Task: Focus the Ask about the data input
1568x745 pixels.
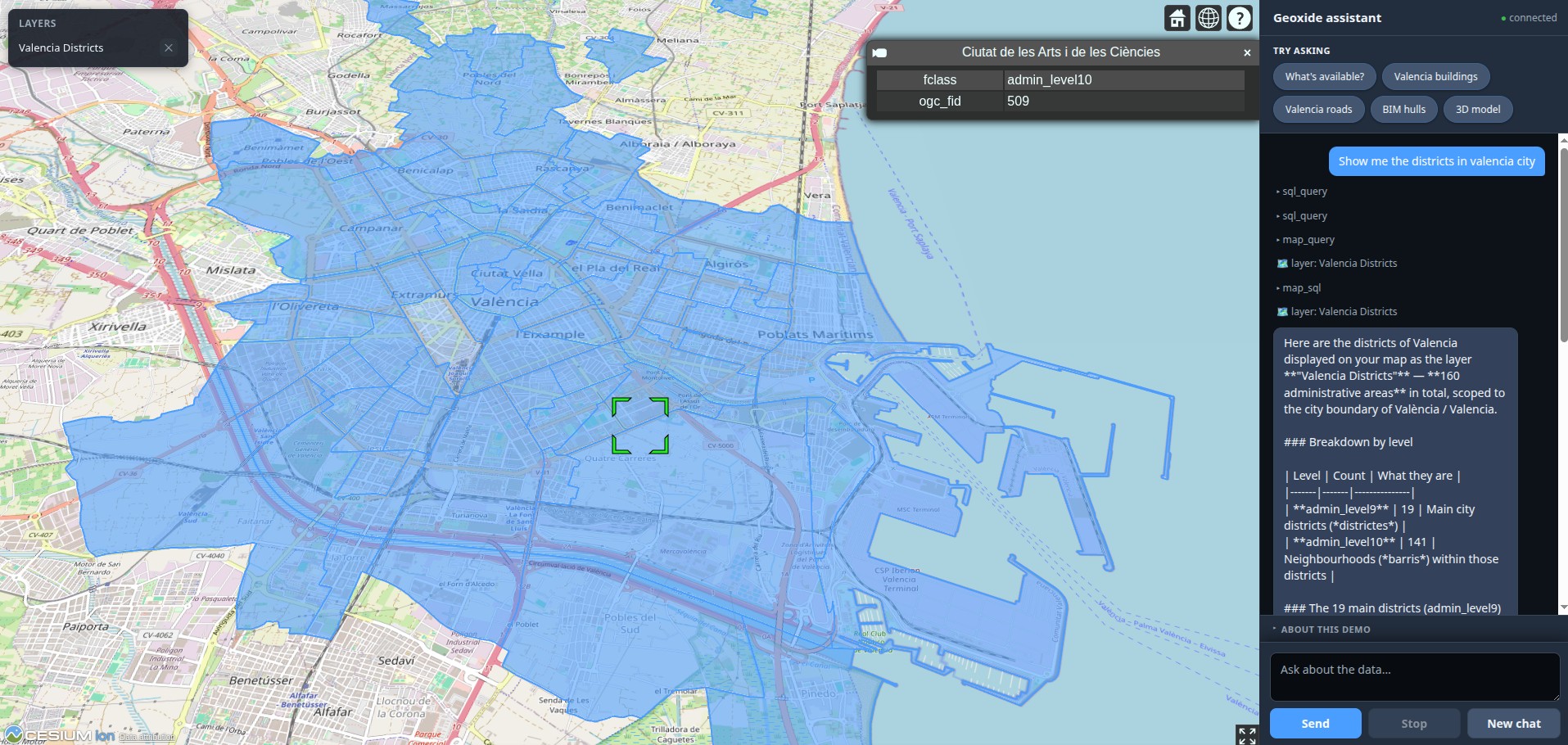Action: [1414, 677]
